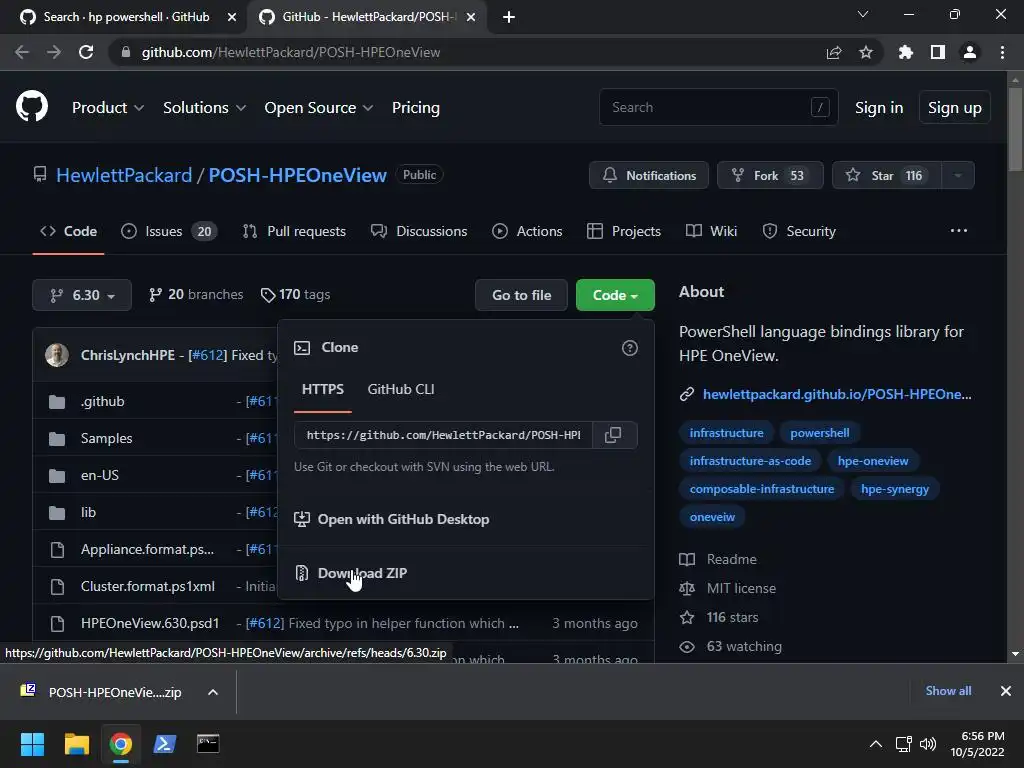Screen dimensions: 1024x768
Task: Bookmark this page with star icon
Action: 866,52
